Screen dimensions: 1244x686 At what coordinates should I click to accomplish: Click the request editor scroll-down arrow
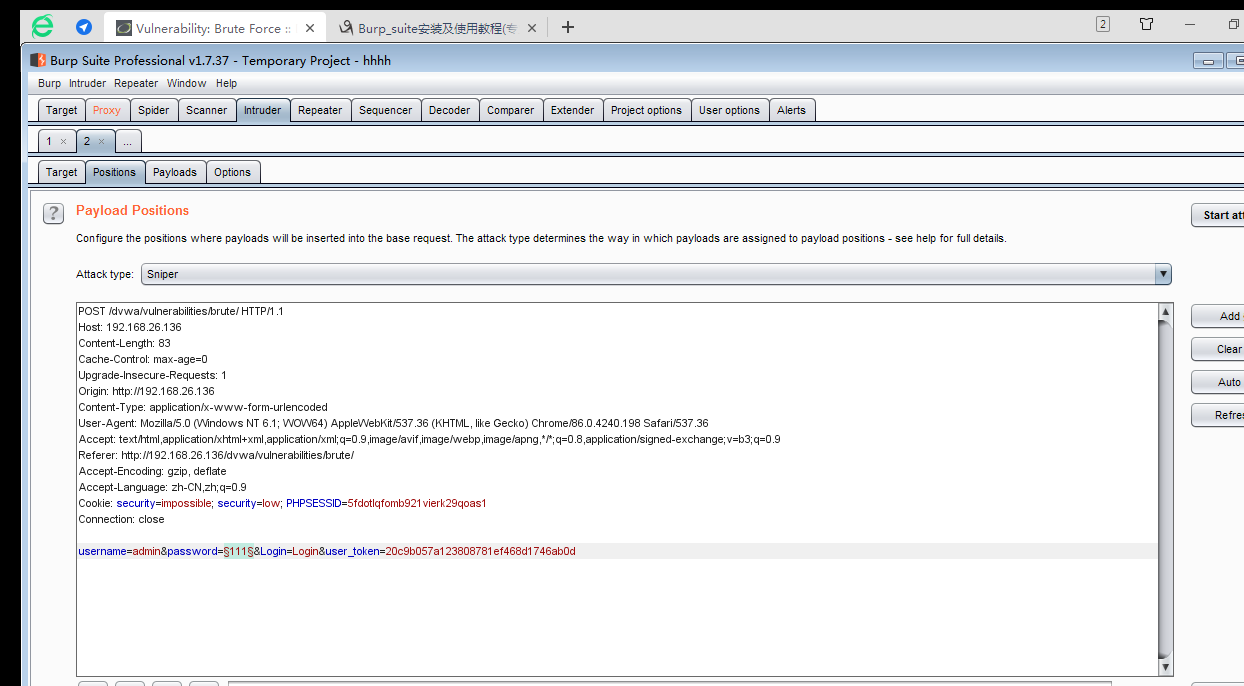[x=1165, y=667]
